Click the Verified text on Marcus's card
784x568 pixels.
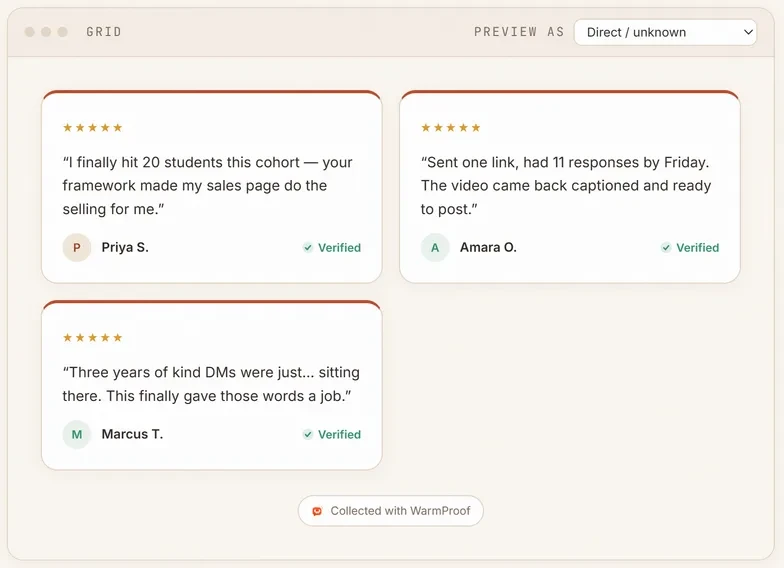340,434
